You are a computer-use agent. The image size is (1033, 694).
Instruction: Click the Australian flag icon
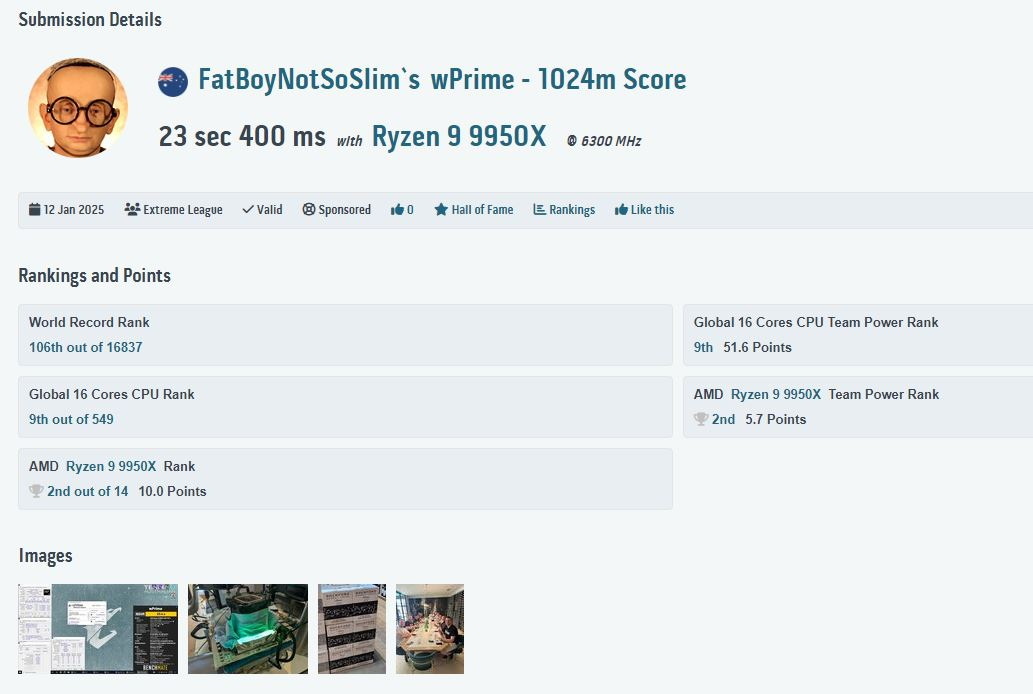(173, 82)
